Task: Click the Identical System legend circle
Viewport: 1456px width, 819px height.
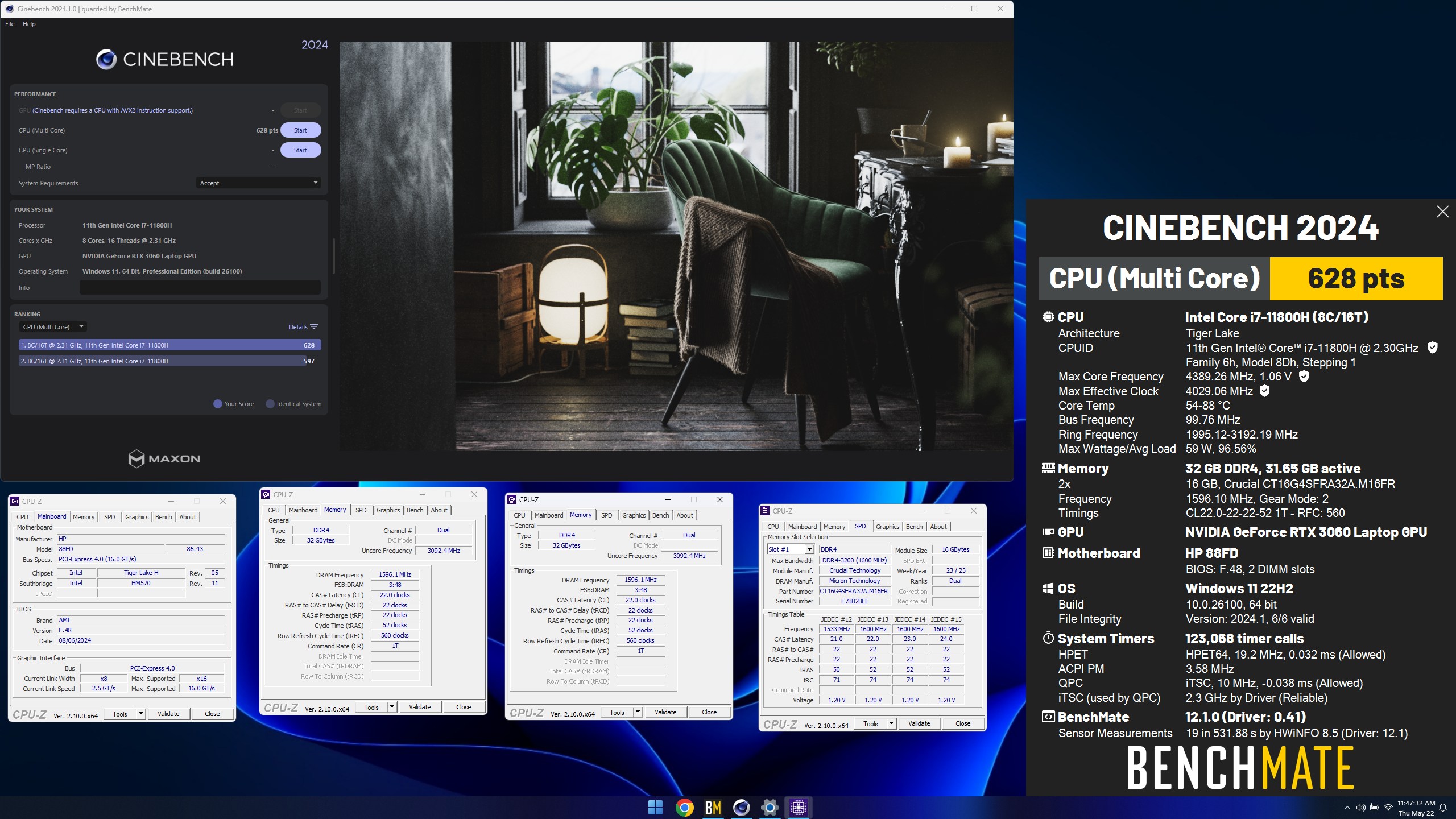Action: tap(270, 404)
